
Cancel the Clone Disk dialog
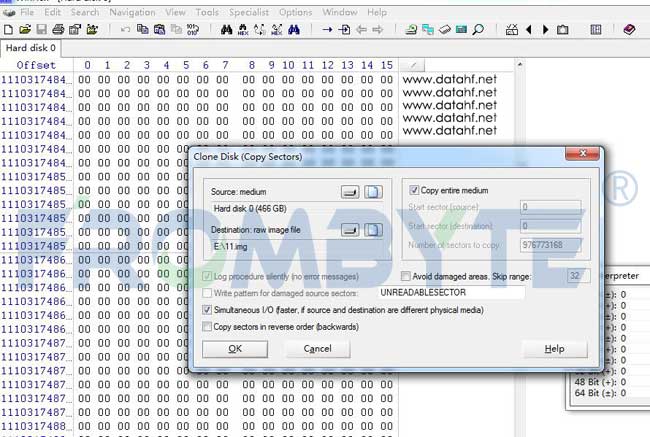point(318,349)
